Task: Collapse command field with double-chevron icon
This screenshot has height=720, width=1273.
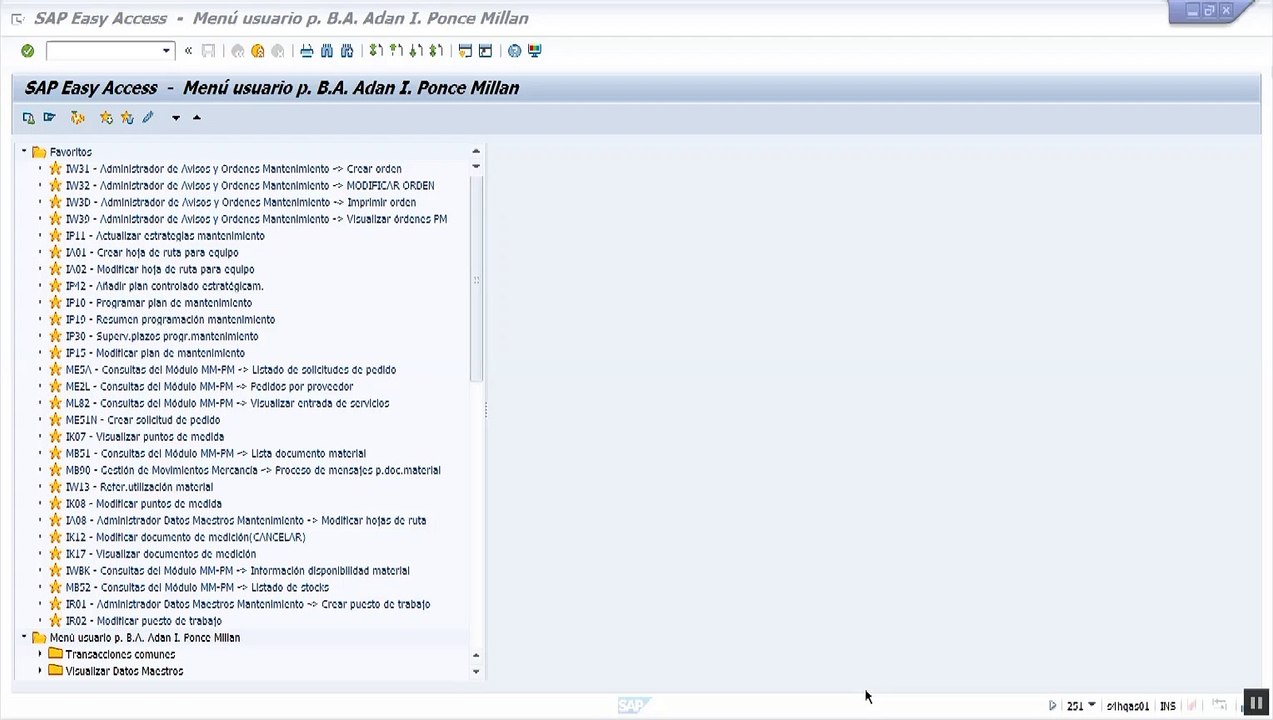Action: coord(188,51)
